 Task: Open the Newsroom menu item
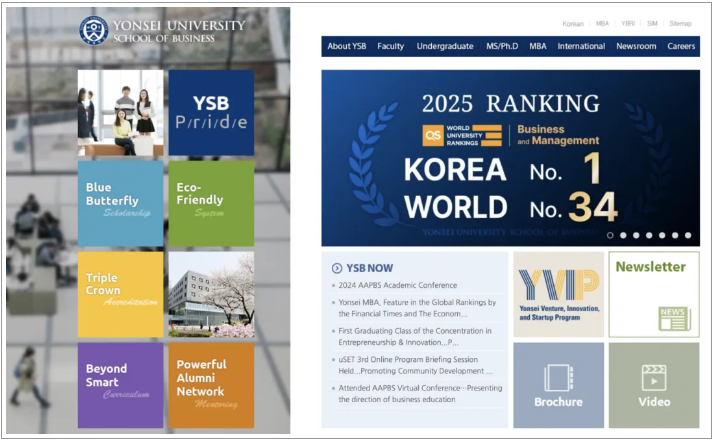coord(636,46)
